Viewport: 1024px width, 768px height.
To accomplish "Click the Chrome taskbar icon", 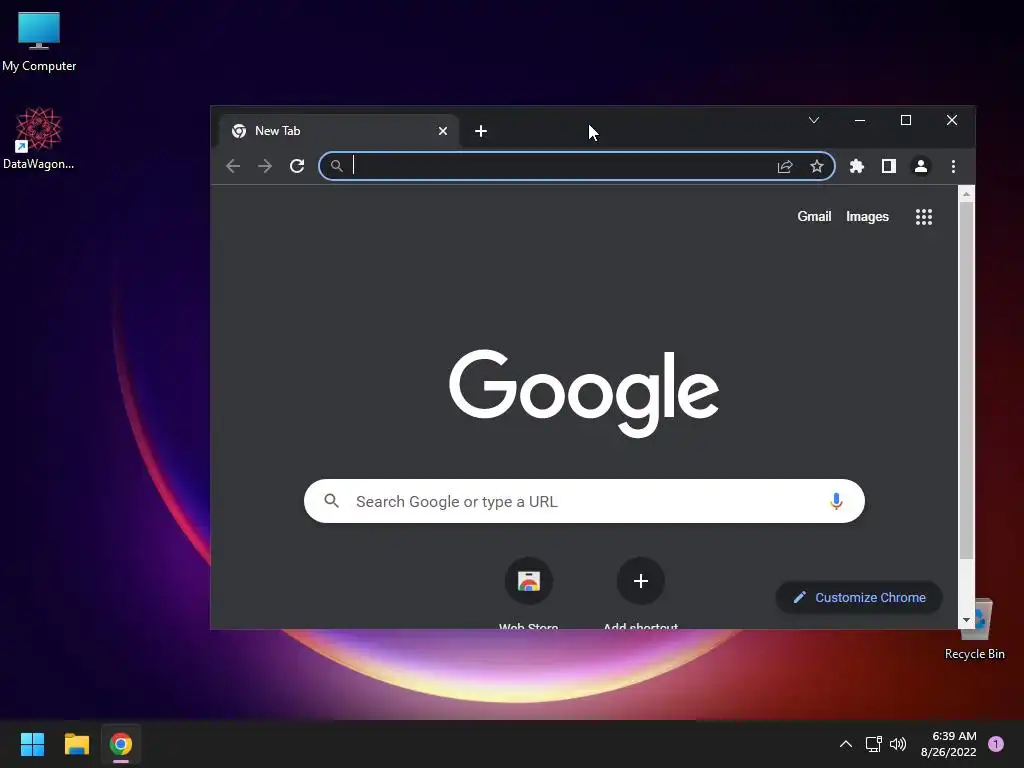I will [121, 744].
